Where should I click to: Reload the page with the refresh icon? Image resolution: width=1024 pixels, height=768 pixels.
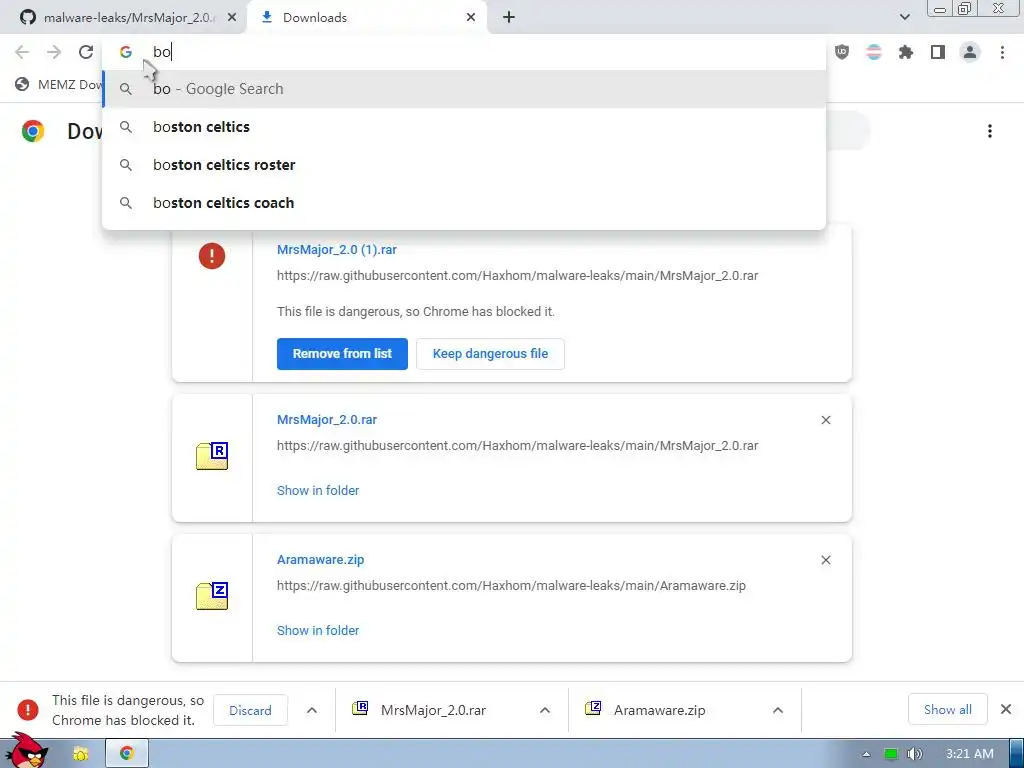tap(86, 52)
